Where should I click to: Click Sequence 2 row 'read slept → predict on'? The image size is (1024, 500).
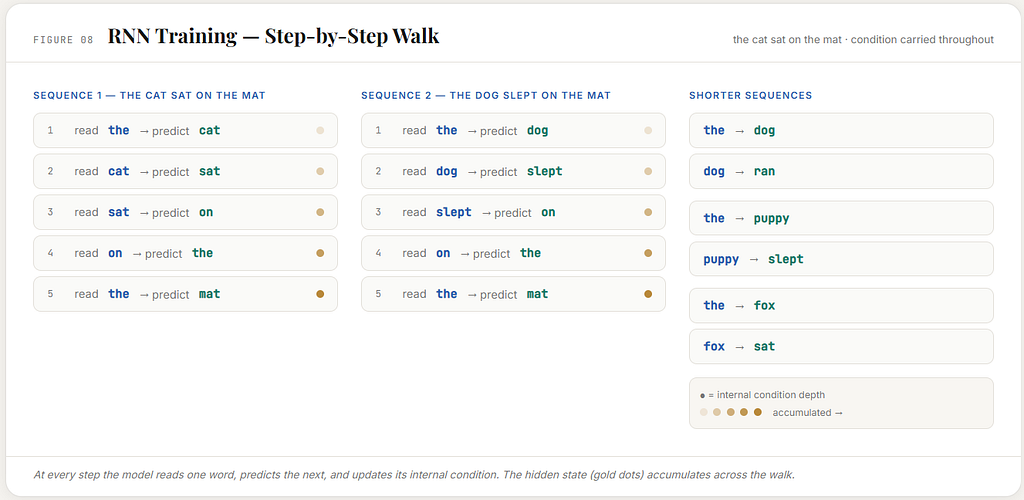point(513,212)
